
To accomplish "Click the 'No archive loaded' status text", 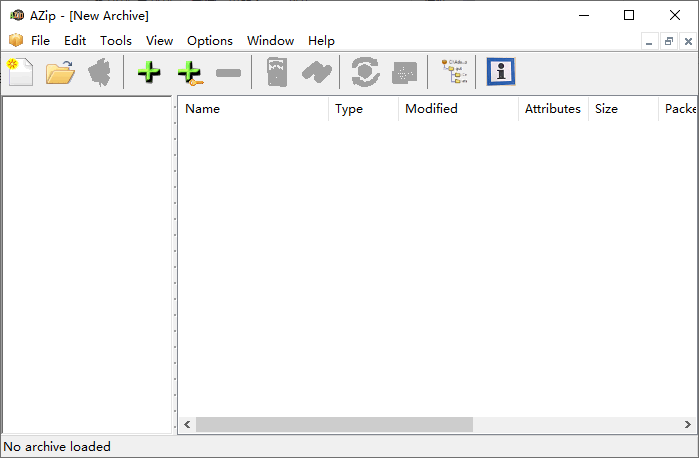I will click(57, 446).
